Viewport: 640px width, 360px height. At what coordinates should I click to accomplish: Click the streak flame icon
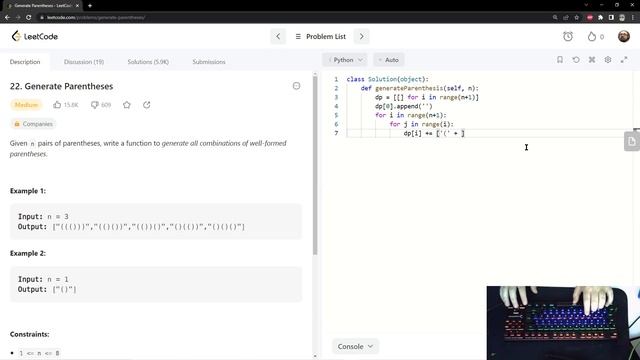[592, 36]
